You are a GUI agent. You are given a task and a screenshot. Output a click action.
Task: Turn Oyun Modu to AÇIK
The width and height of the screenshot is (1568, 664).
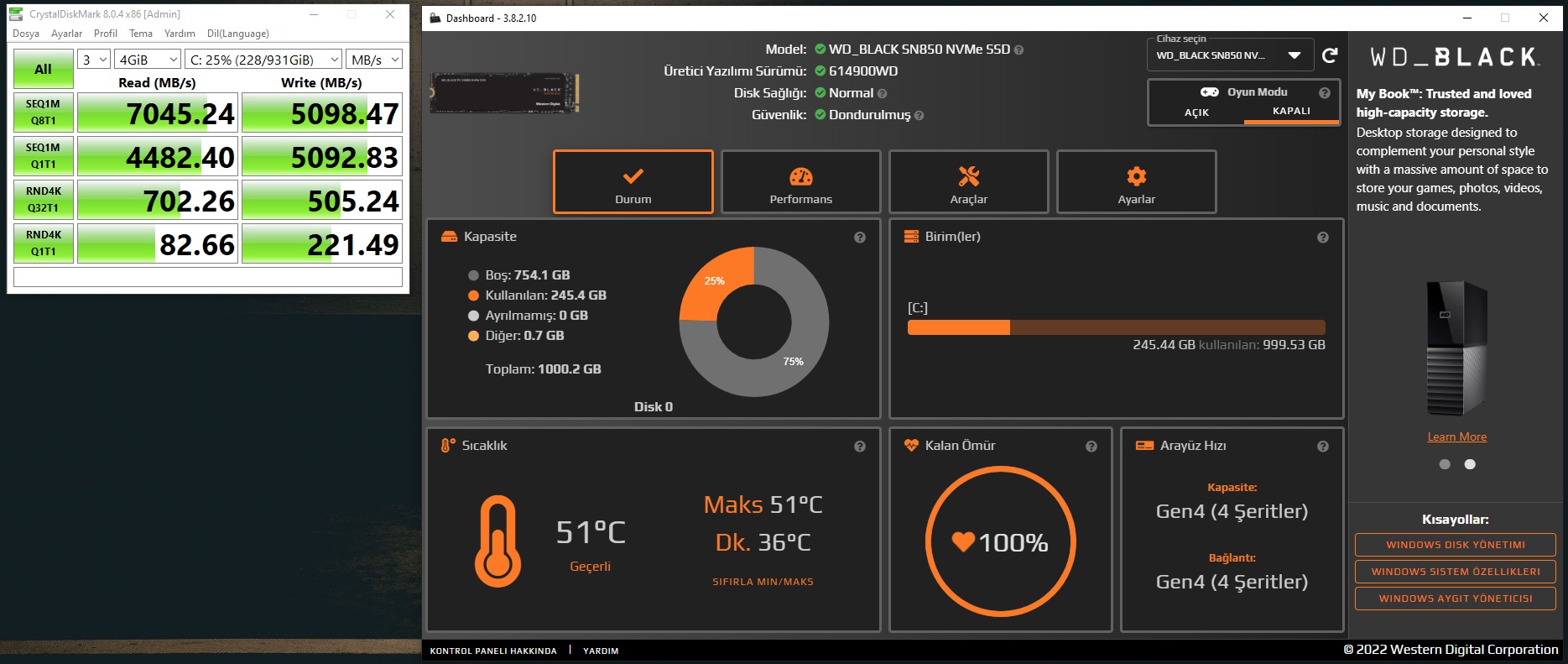pyautogui.click(x=1196, y=112)
